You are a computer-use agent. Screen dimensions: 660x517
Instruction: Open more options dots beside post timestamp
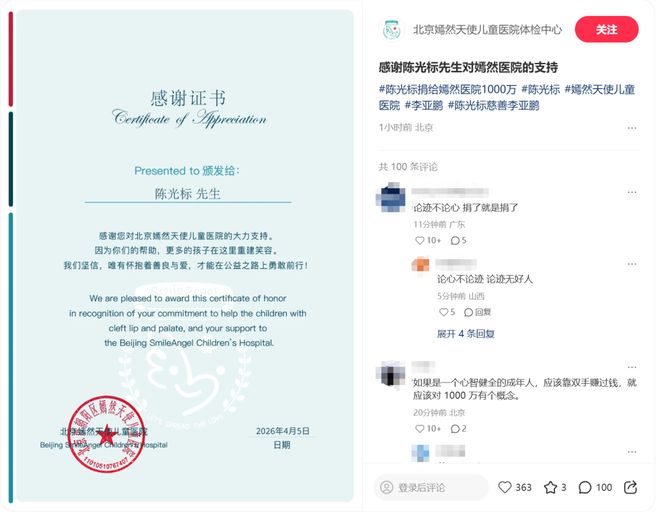(x=631, y=128)
